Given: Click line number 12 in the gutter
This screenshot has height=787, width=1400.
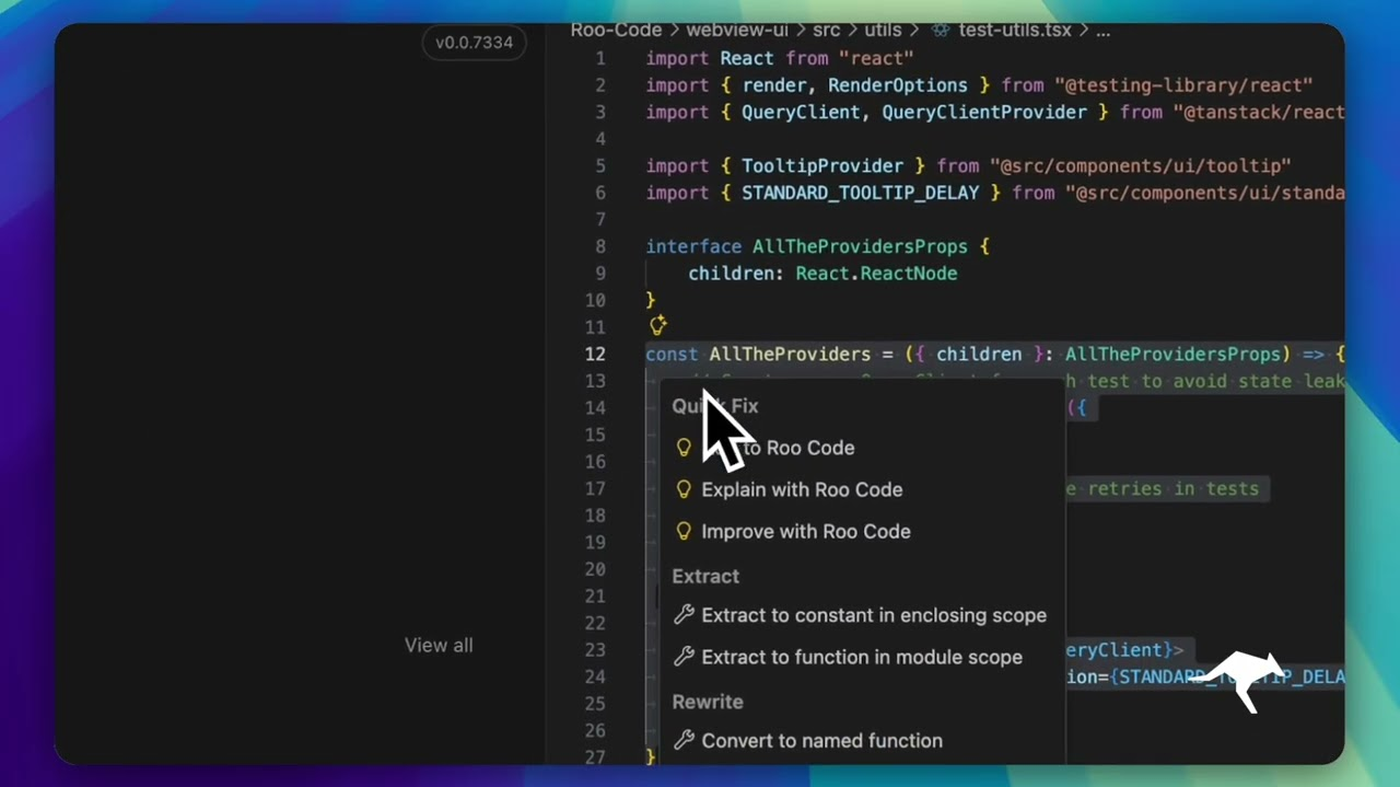Looking at the screenshot, I should [x=594, y=354].
